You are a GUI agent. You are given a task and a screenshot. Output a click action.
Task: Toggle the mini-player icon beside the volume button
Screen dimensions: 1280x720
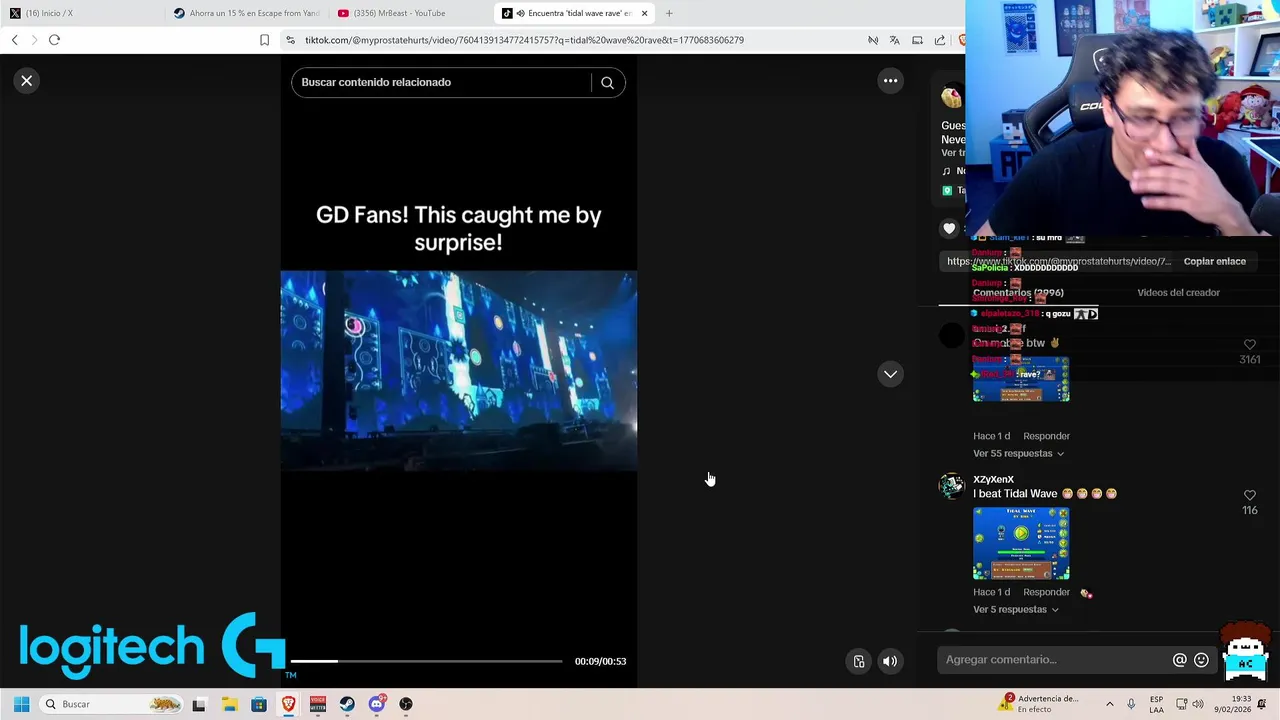[859, 661]
